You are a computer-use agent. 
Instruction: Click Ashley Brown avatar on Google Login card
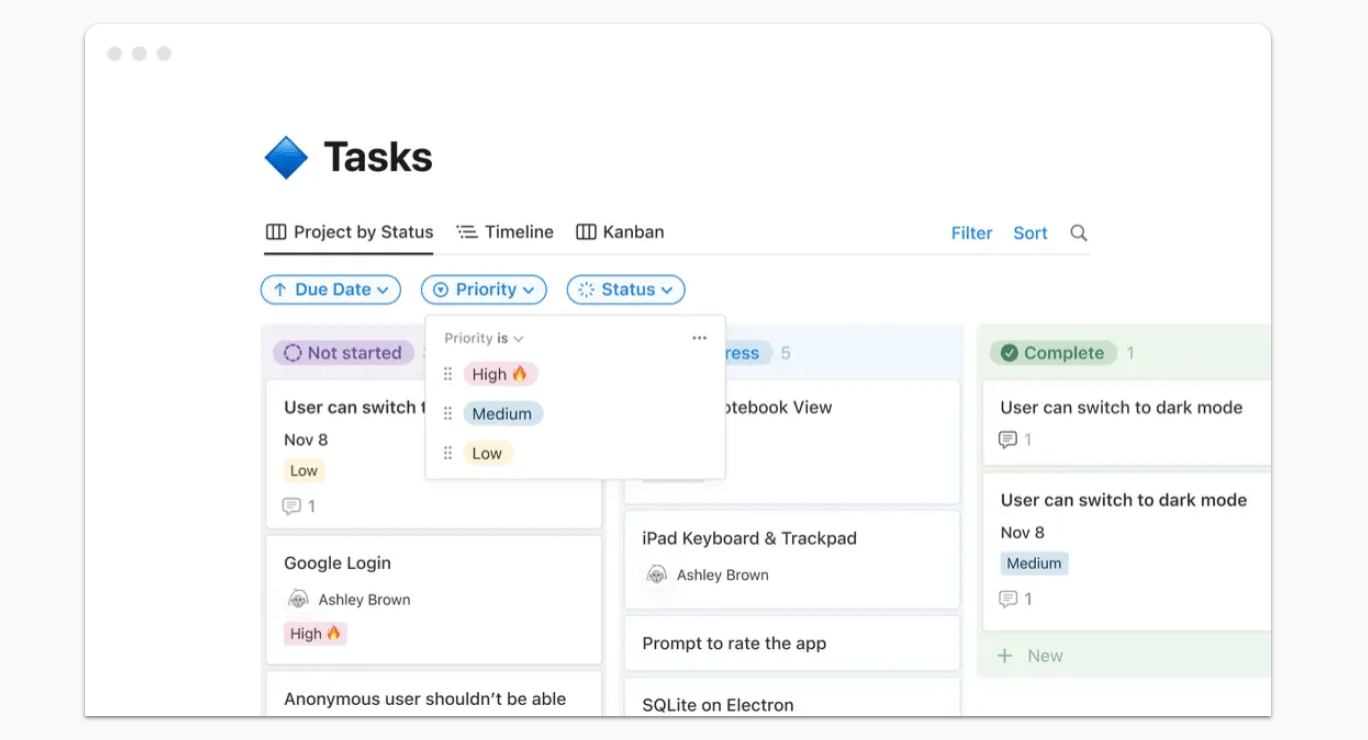[x=298, y=600]
